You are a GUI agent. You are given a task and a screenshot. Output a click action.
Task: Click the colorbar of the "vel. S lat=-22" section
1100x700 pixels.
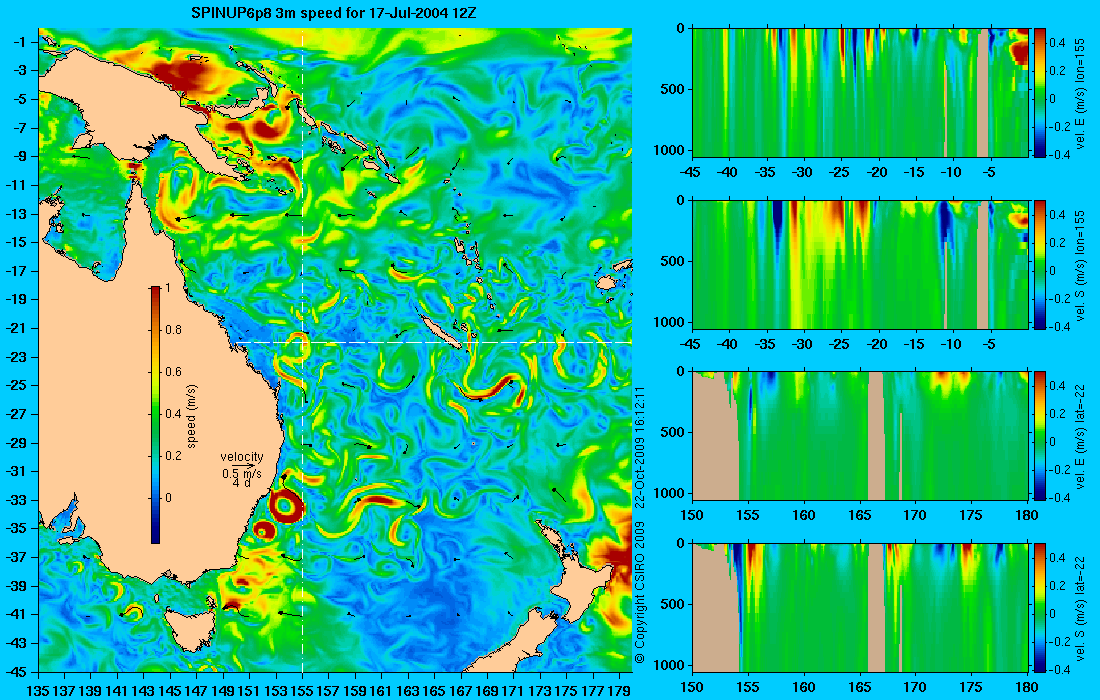click(1040, 607)
